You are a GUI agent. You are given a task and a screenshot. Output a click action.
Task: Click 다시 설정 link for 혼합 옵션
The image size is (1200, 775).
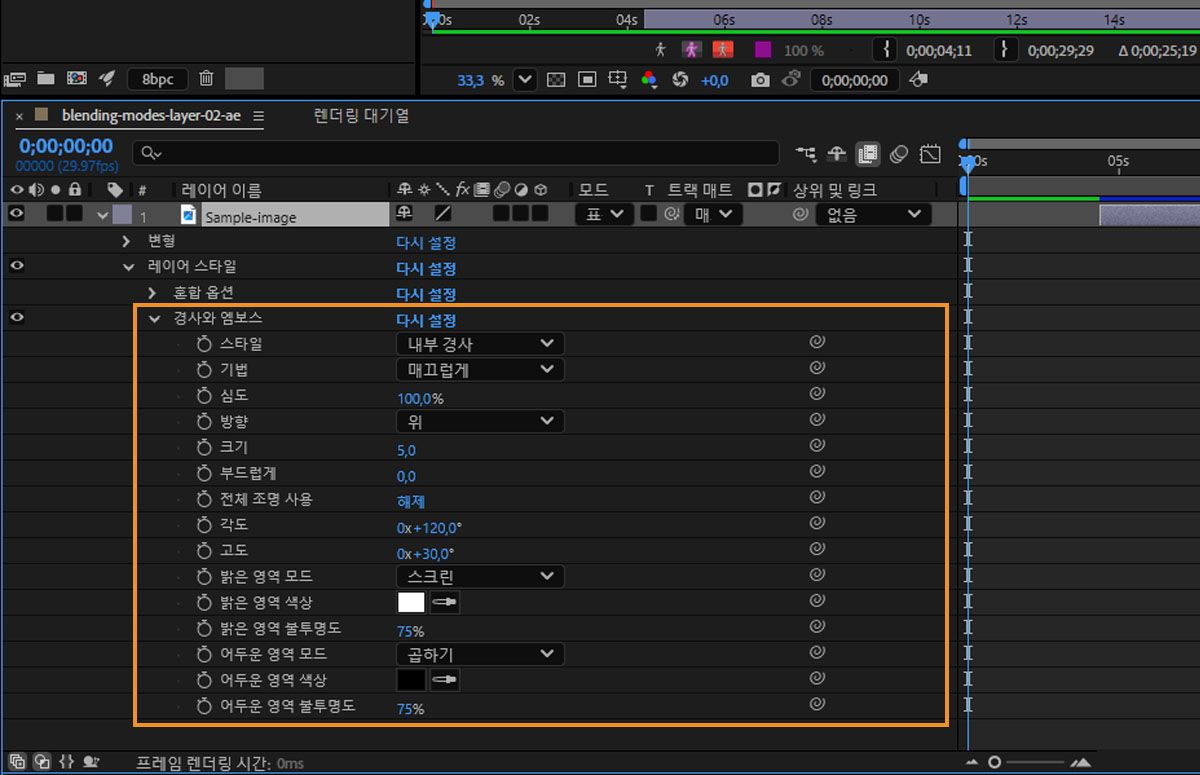pos(426,294)
